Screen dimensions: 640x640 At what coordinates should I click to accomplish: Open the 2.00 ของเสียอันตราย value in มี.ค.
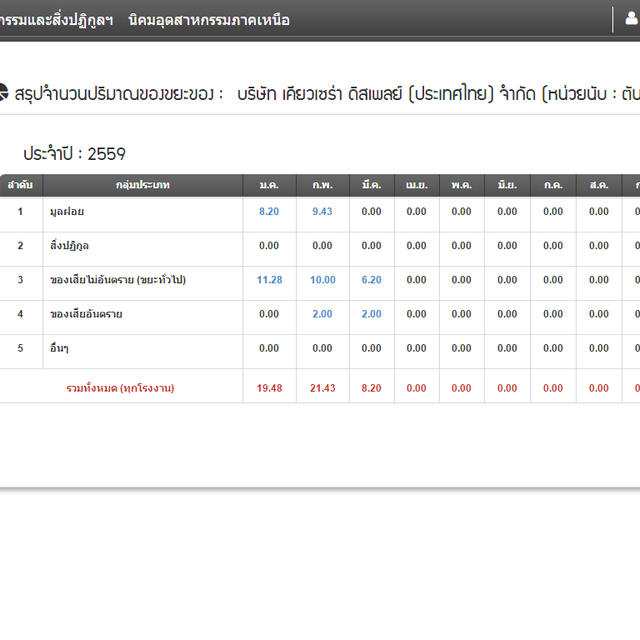pos(371,314)
